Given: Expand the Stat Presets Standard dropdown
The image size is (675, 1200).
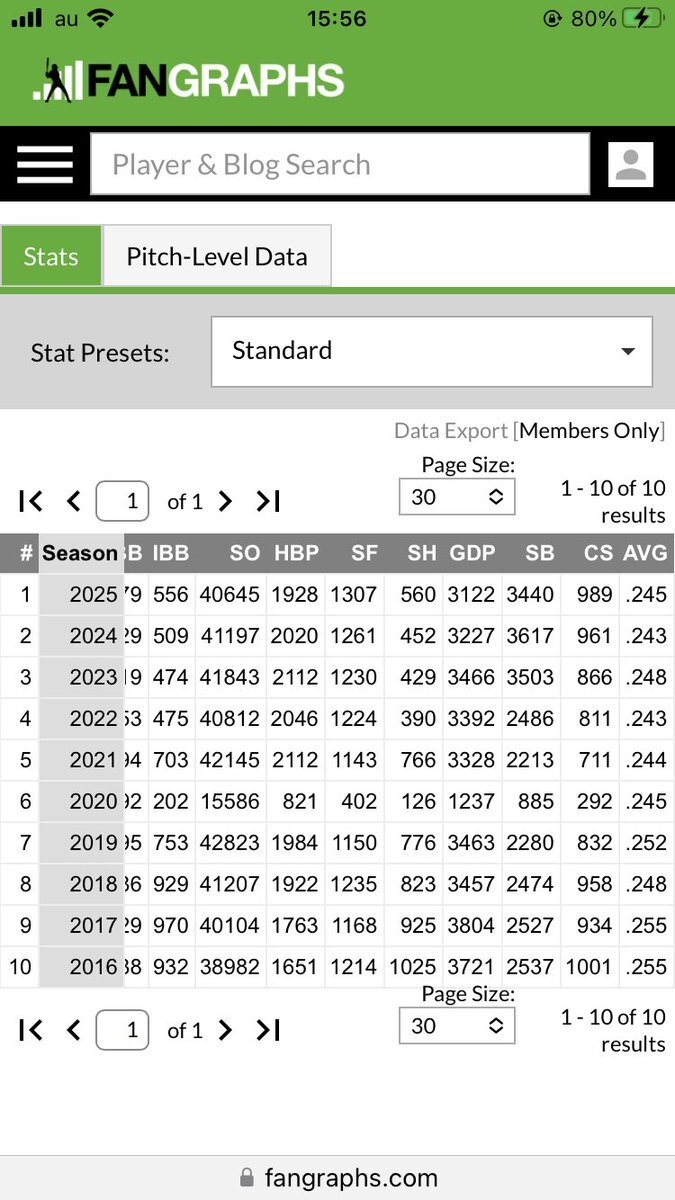Looking at the screenshot, I should (x=431, y=351).
